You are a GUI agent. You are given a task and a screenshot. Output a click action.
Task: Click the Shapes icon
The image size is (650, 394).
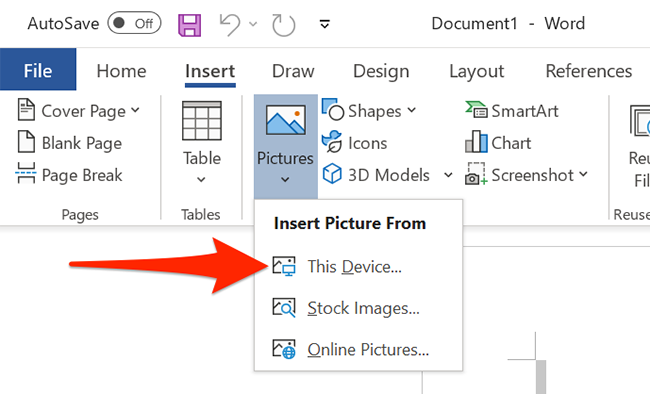coord(332,109)
